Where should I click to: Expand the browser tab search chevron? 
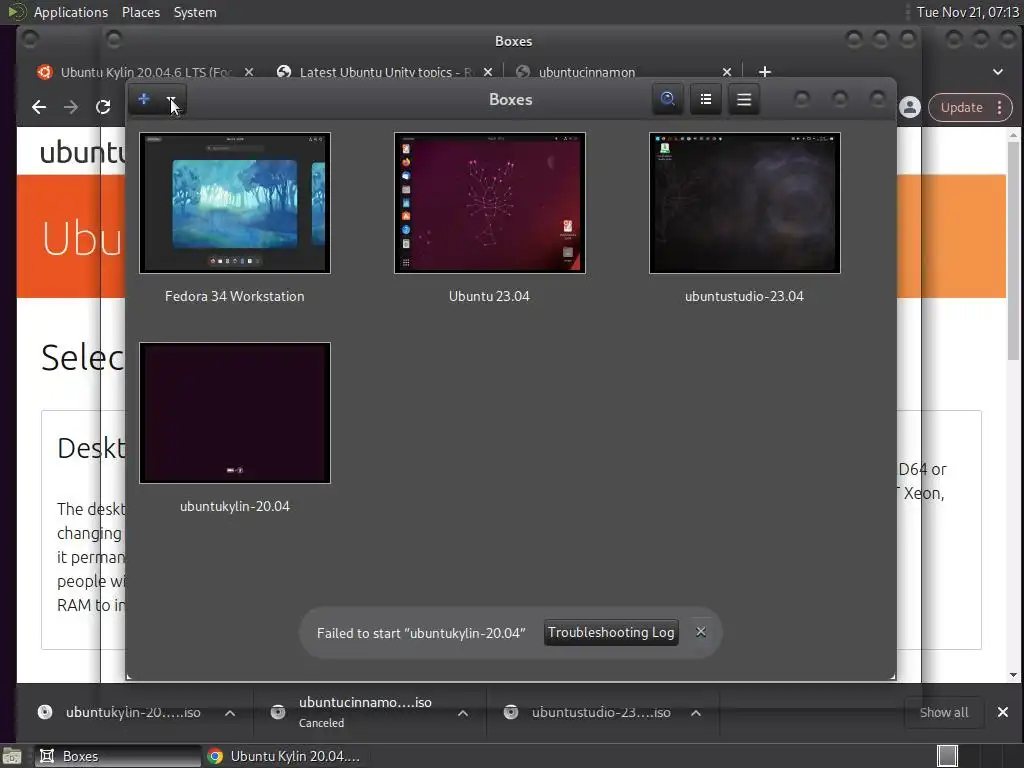tap(998, 72)
